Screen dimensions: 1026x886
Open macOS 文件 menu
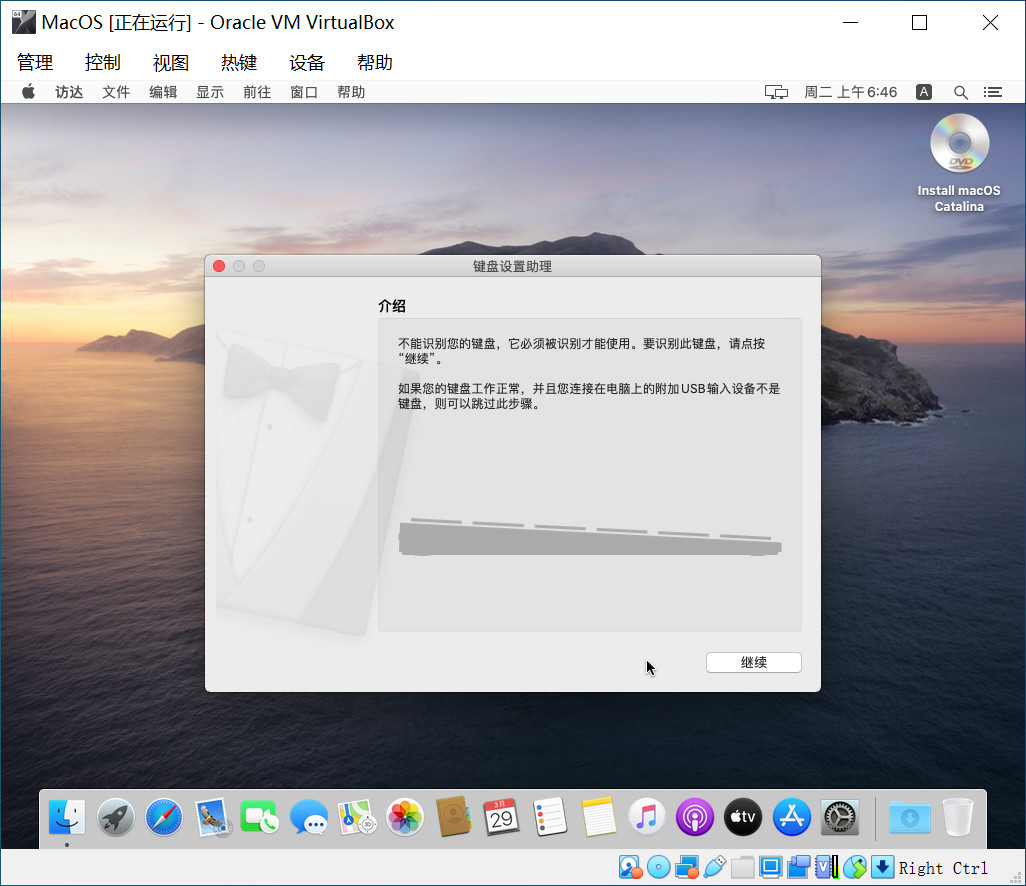pyautogui.click(x=116, y=92)
